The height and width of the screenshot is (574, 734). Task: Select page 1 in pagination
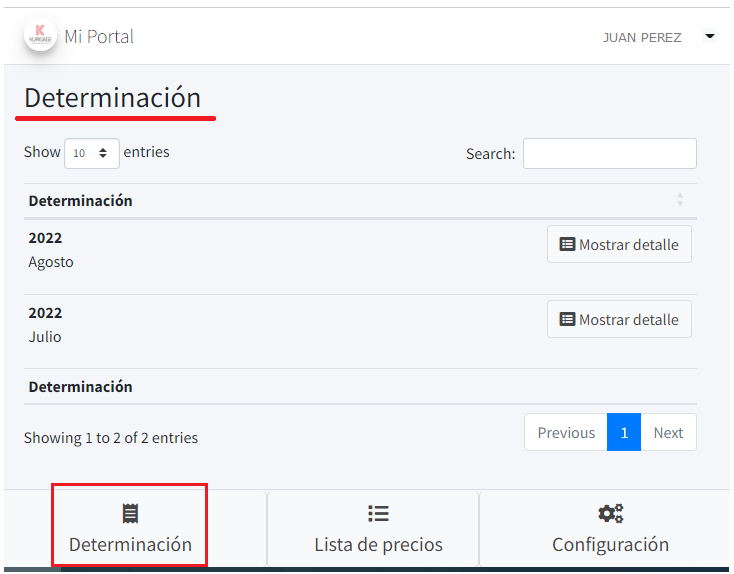coord(624,433)
